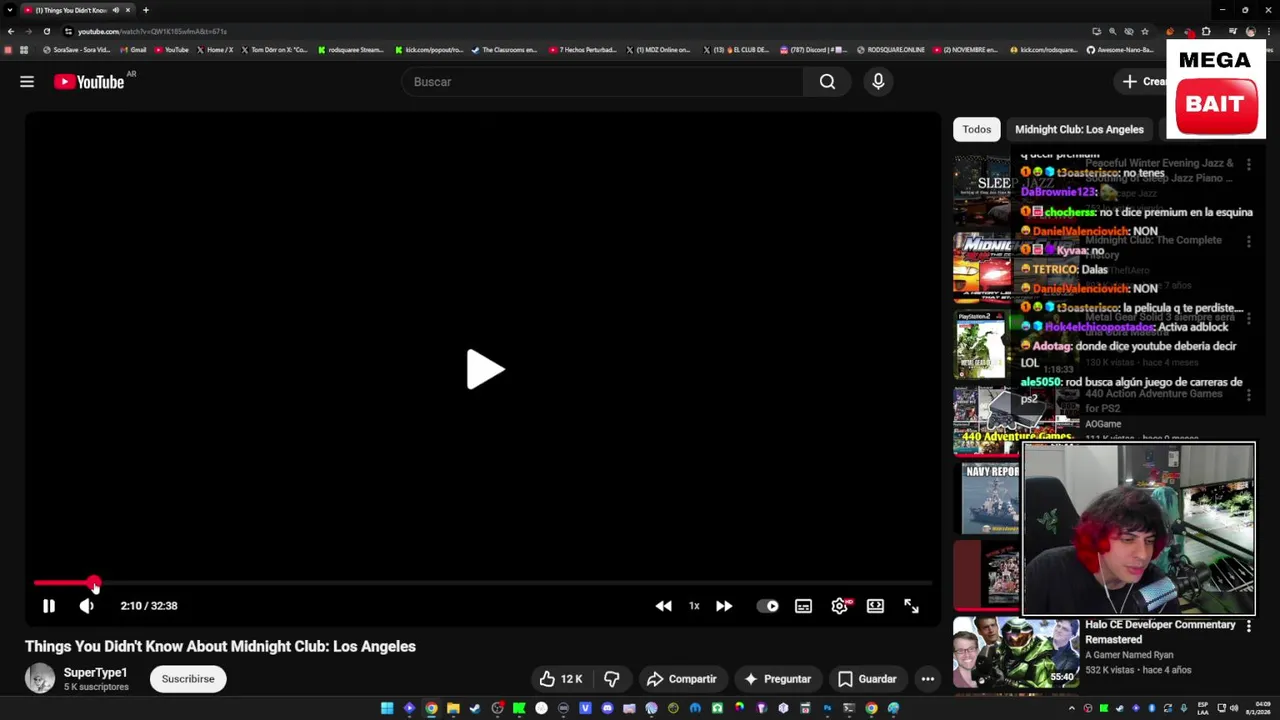Click the SuperType1 channel avatar
The width and height of the screenshot is (1280, 720).
coord(40,678)
